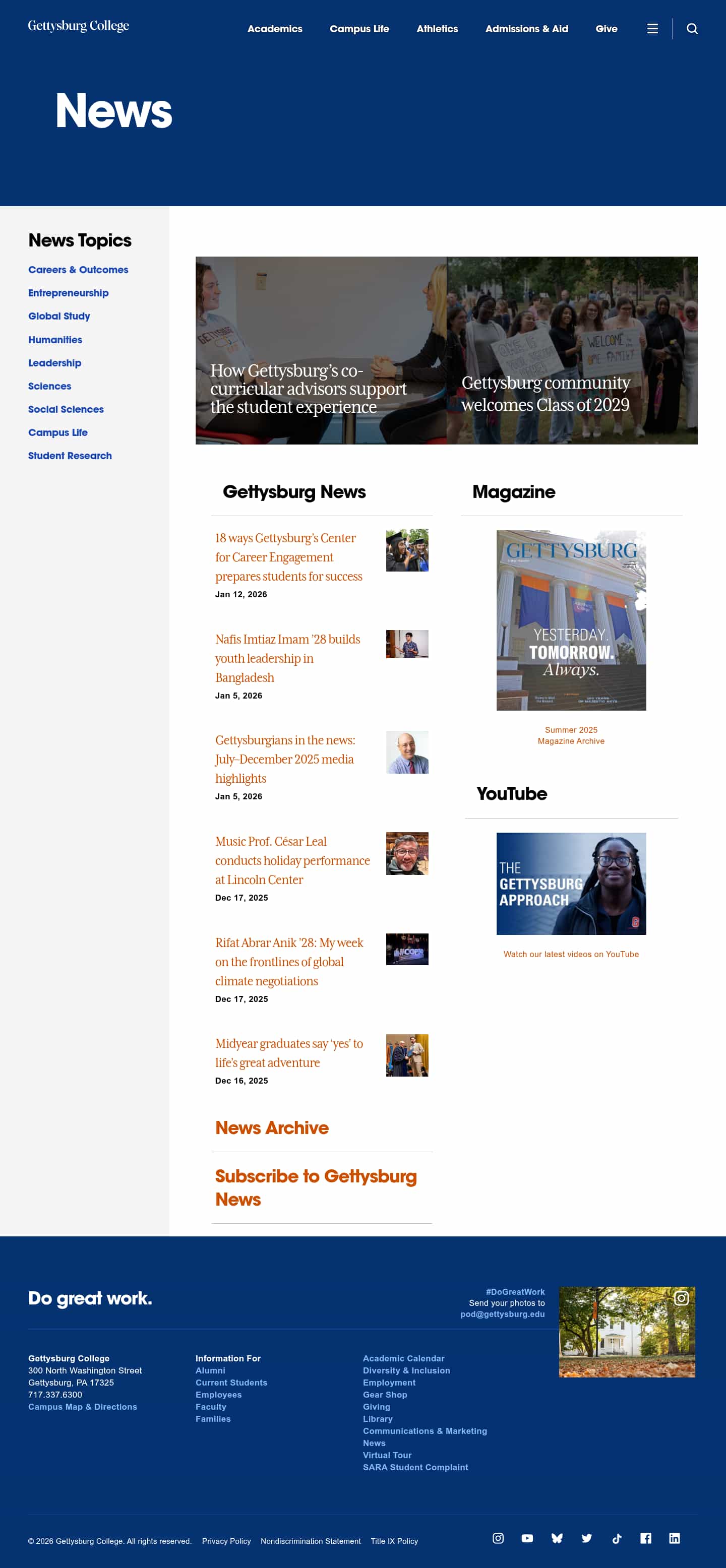Open the News Archive link
726x1568 pixels.
point(272,1127)
